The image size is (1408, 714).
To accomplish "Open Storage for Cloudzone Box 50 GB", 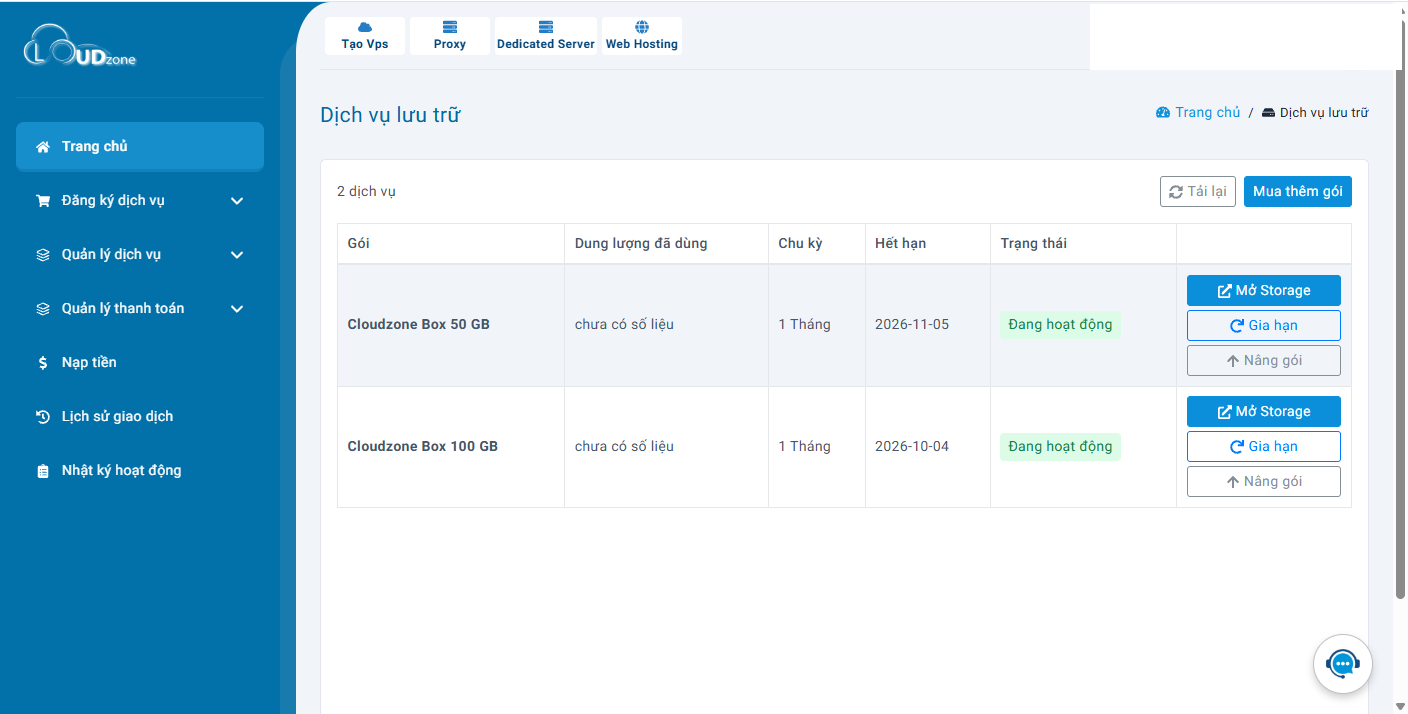I will tap(1264, 291).
